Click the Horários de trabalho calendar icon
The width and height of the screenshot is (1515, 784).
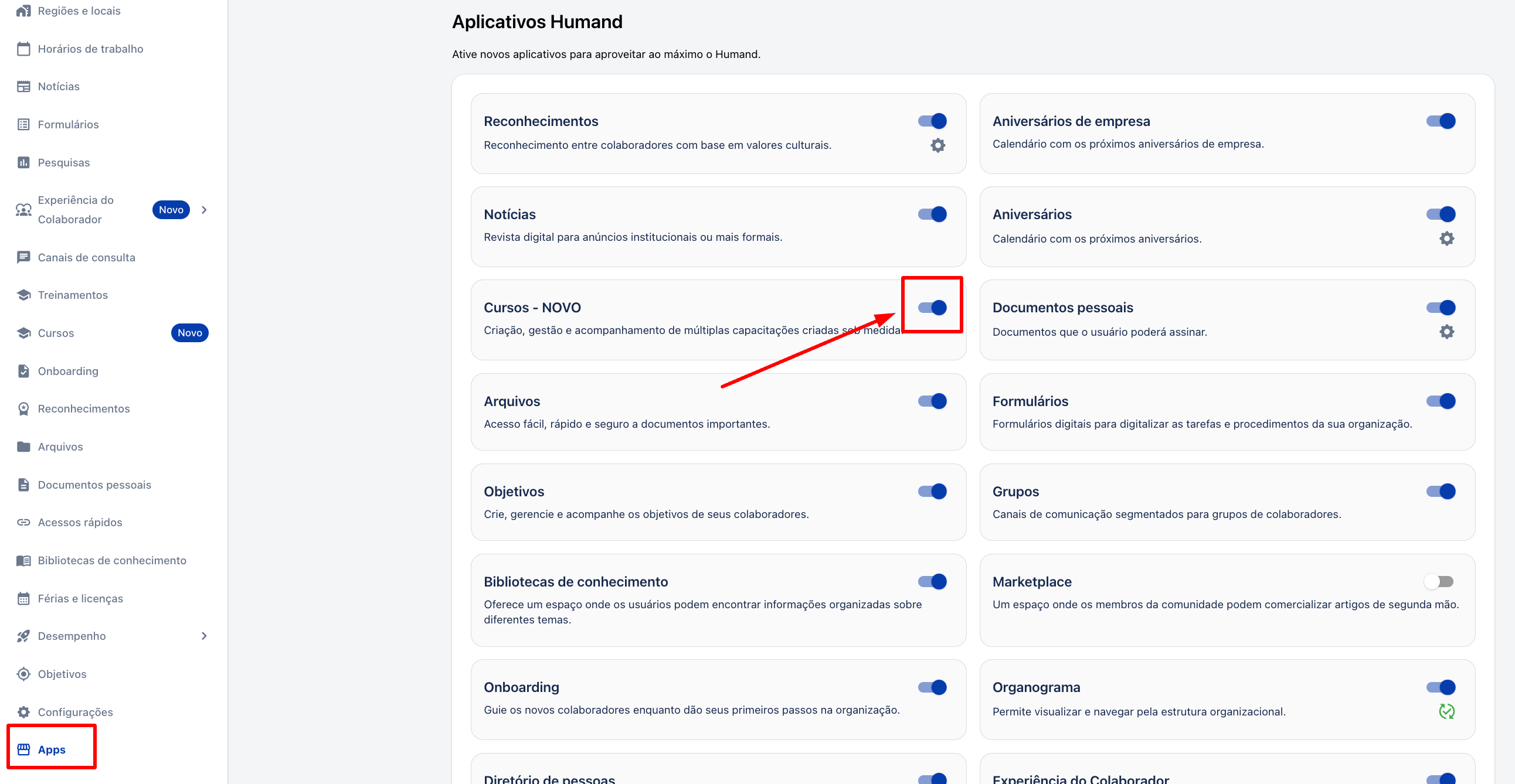tap(23, 49)
